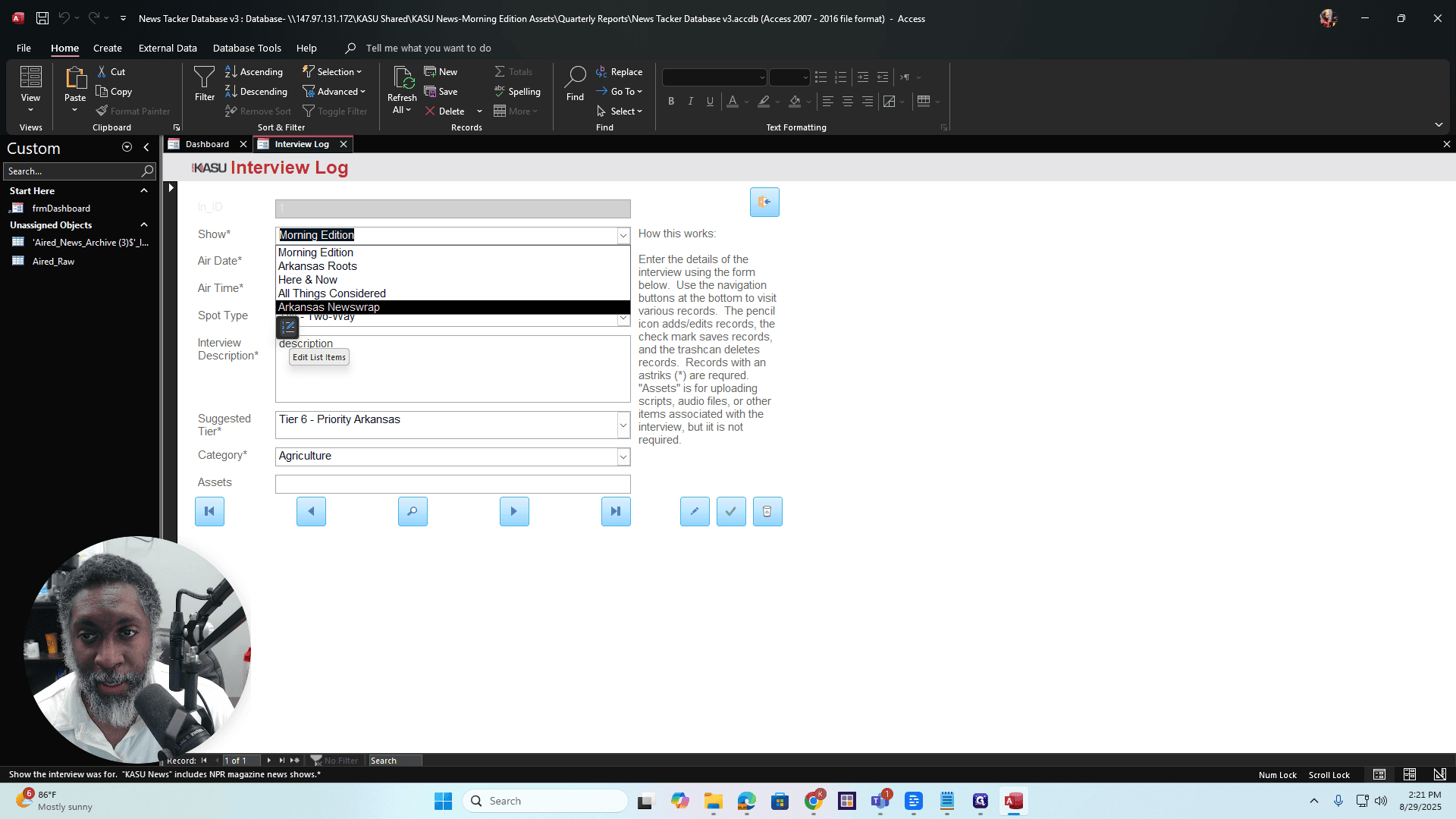Click Refresh All in Records group
This screenshot has width=1456, height=819.
point(402,89)
